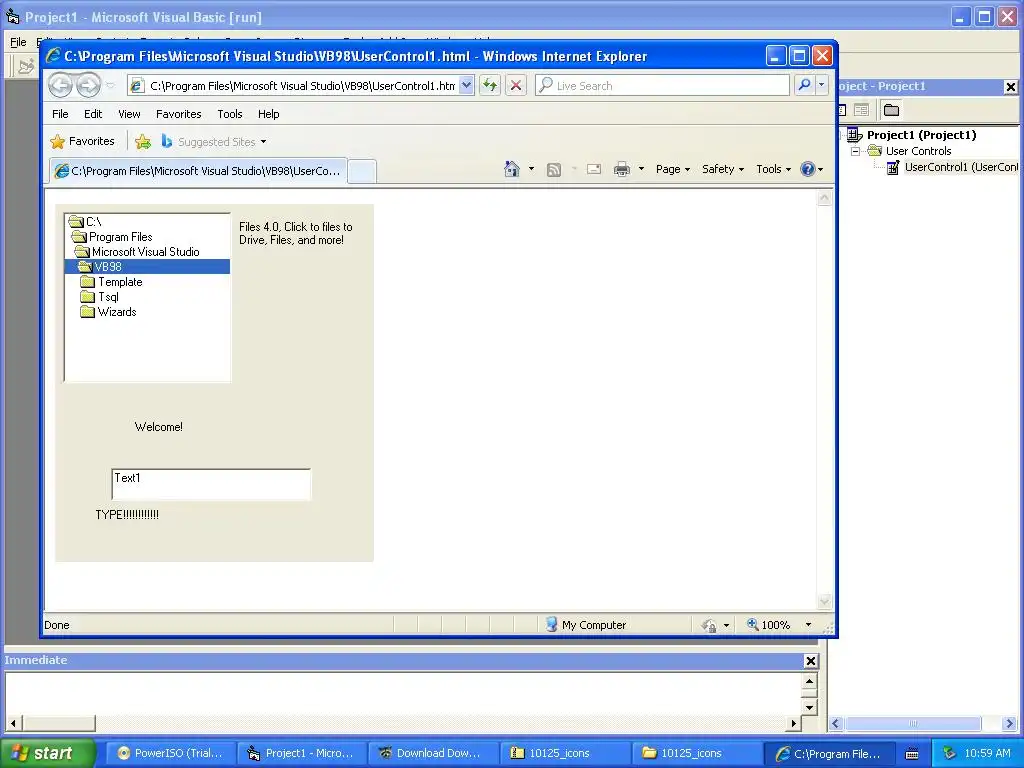Click the protected mode status icon

click(x=709, y=626)
